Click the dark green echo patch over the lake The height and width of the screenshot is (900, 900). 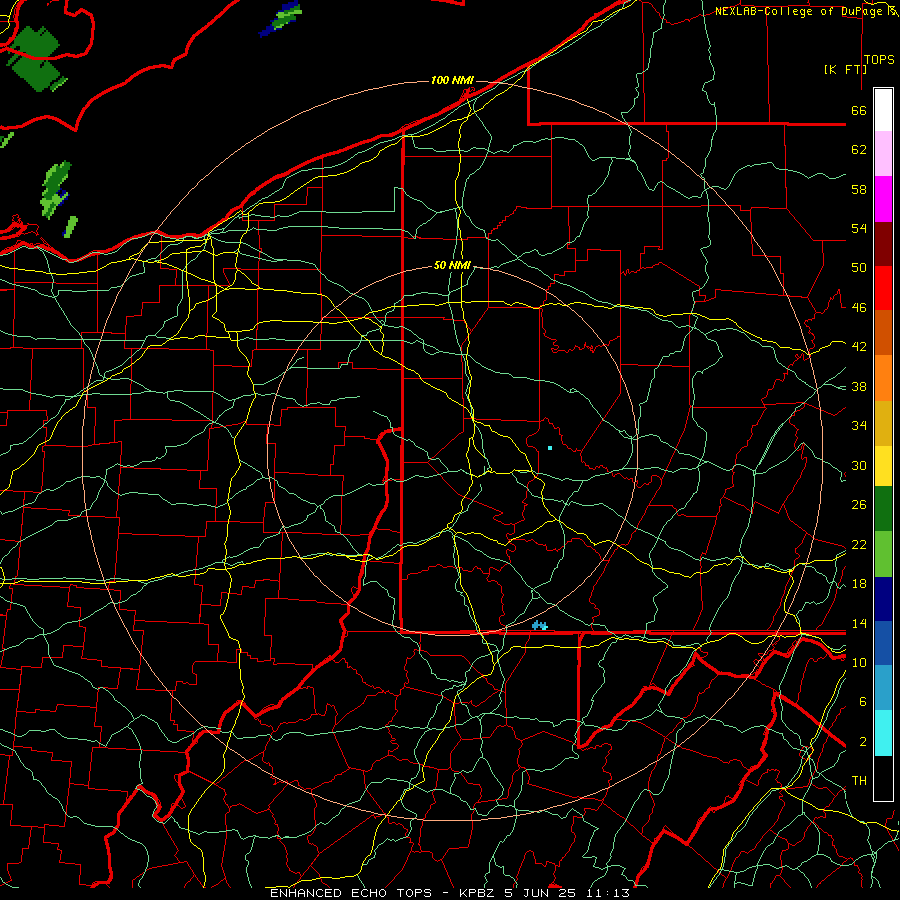pos(36,59)
